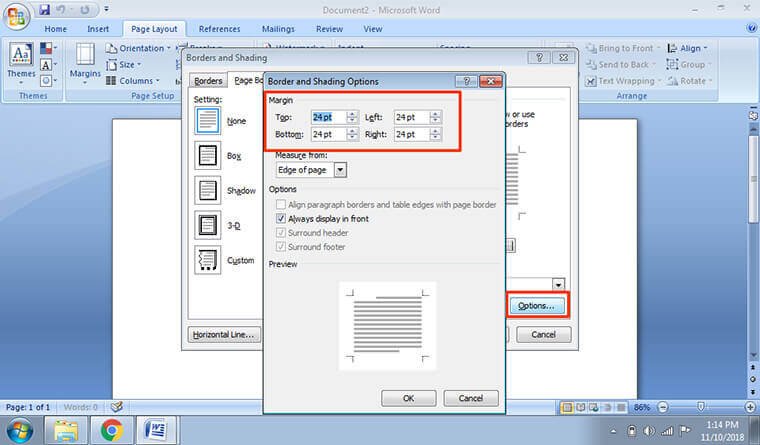Image resolution: width=760 pixels, height=445 pixels.
Task: Click the Action Center flag tray icon
Action: click(685, 430)
